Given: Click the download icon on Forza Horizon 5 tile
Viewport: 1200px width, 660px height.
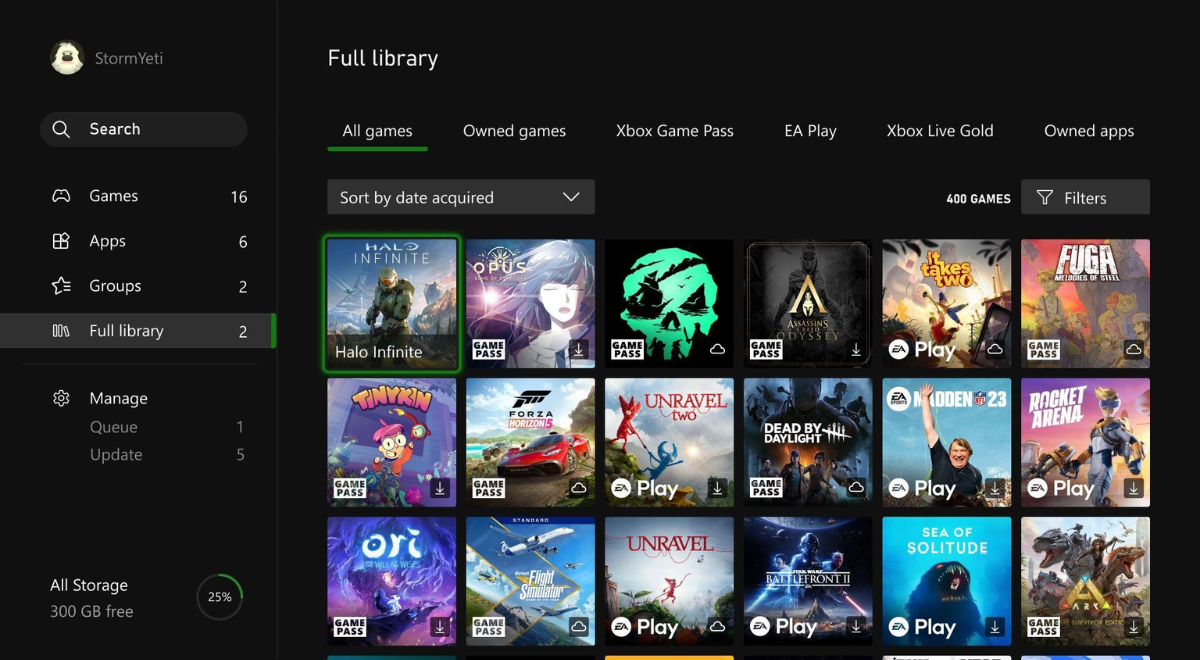Looking at the screenshot, I should click(x=578, y=488).
